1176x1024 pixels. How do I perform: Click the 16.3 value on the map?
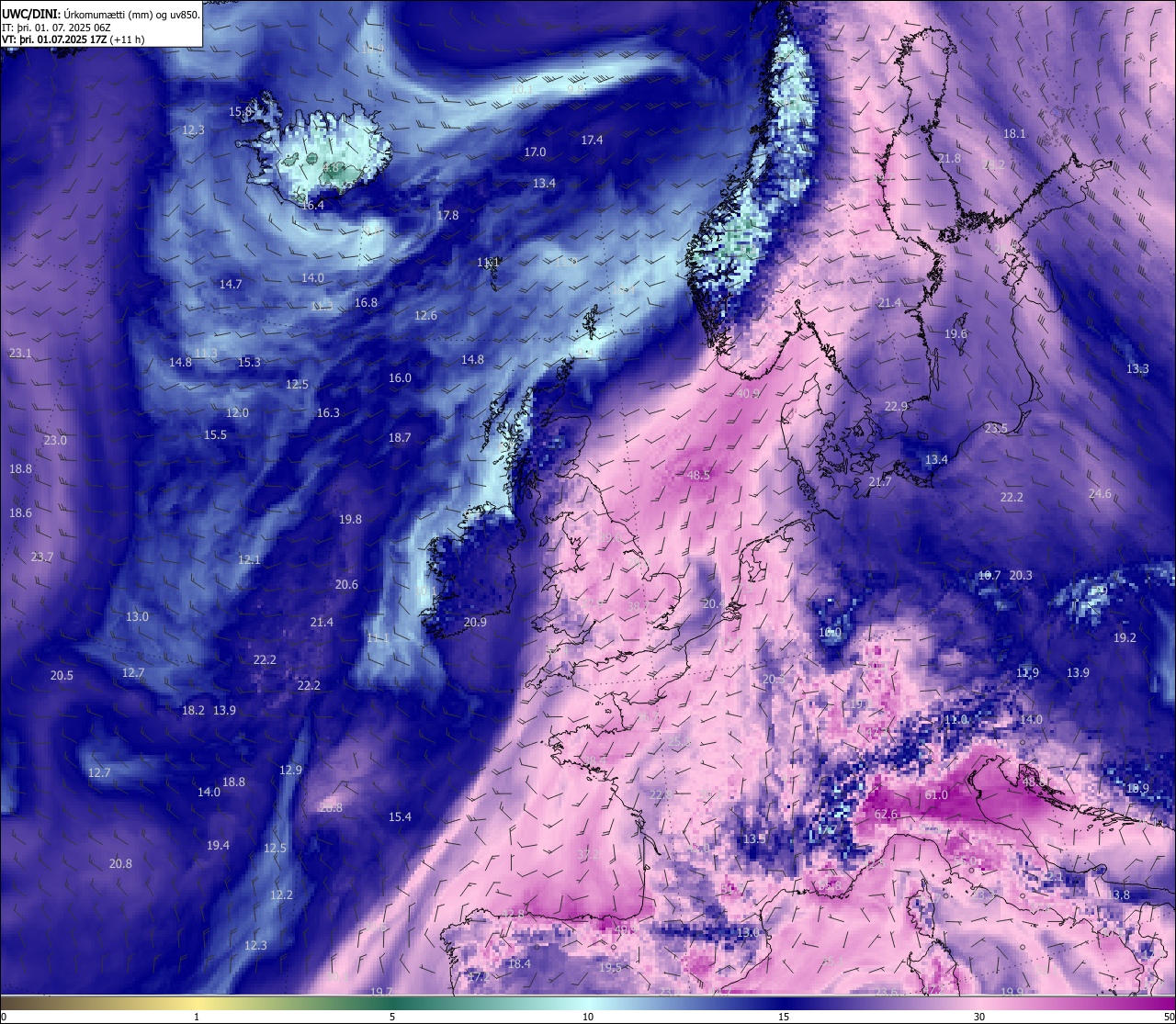click(x=328, y=413)
